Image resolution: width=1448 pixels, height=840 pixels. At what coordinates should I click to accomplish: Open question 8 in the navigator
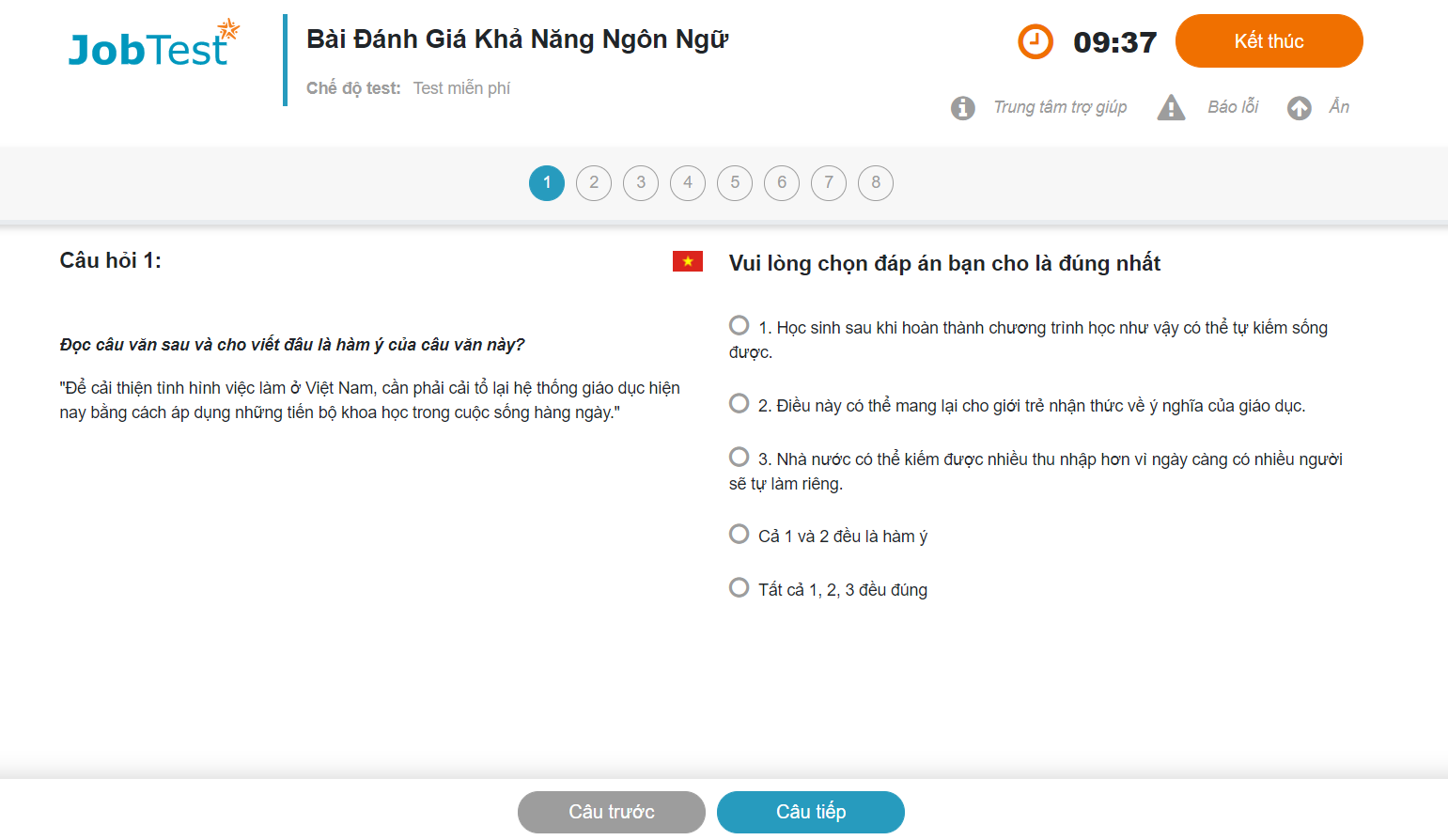(x=876, y=182)
